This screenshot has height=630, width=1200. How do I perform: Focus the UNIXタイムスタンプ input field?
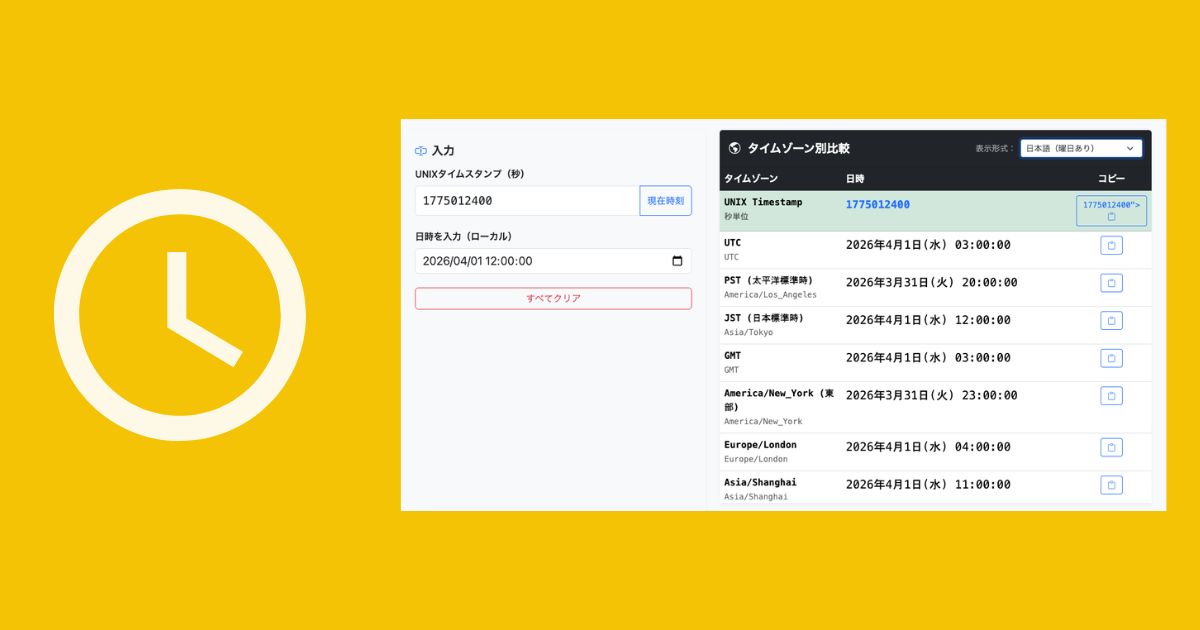click(527, 201)
